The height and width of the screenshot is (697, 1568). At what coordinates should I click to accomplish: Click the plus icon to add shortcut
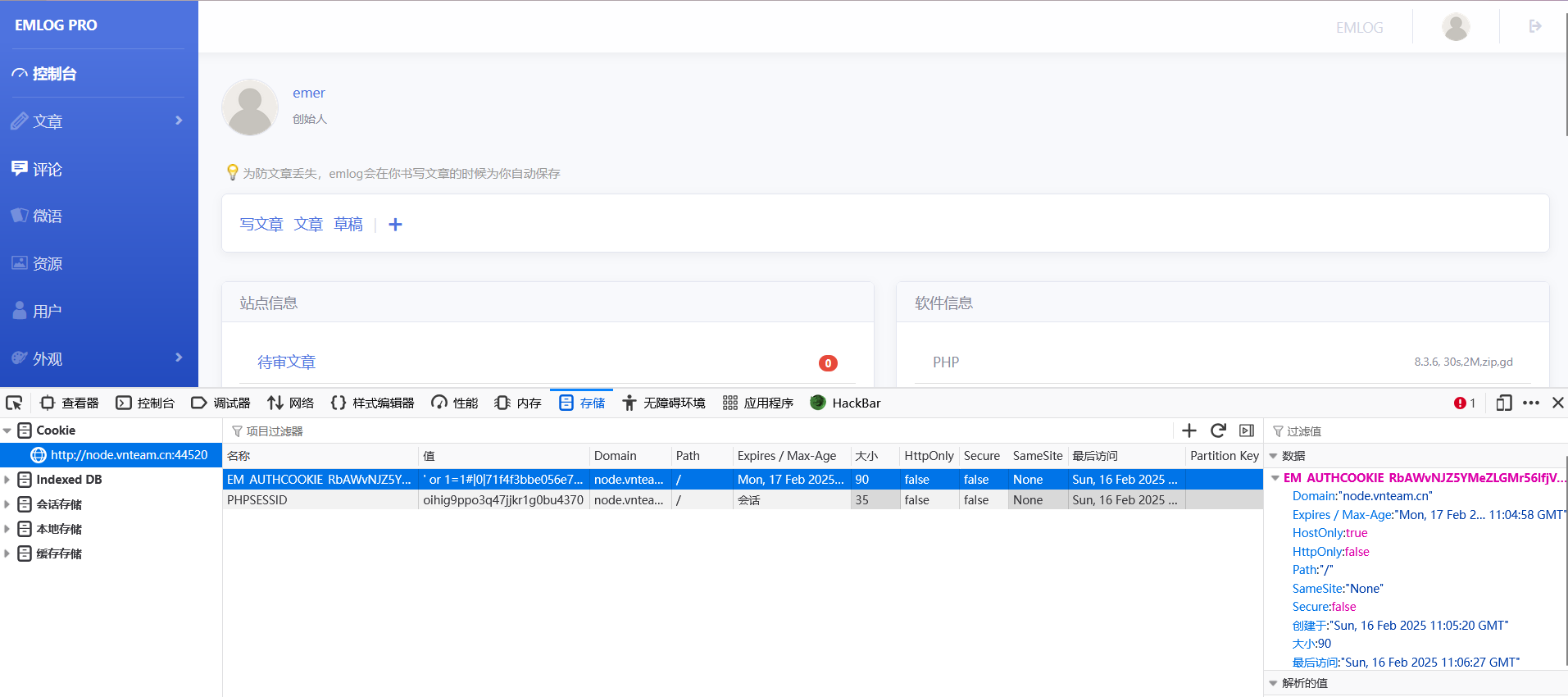[395, 224]
